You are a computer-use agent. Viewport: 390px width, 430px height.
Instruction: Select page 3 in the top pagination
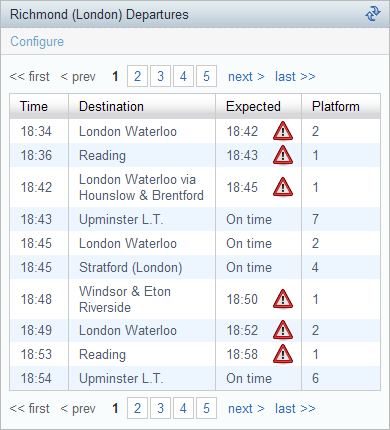pyautogui.click(x=160, y=76)
